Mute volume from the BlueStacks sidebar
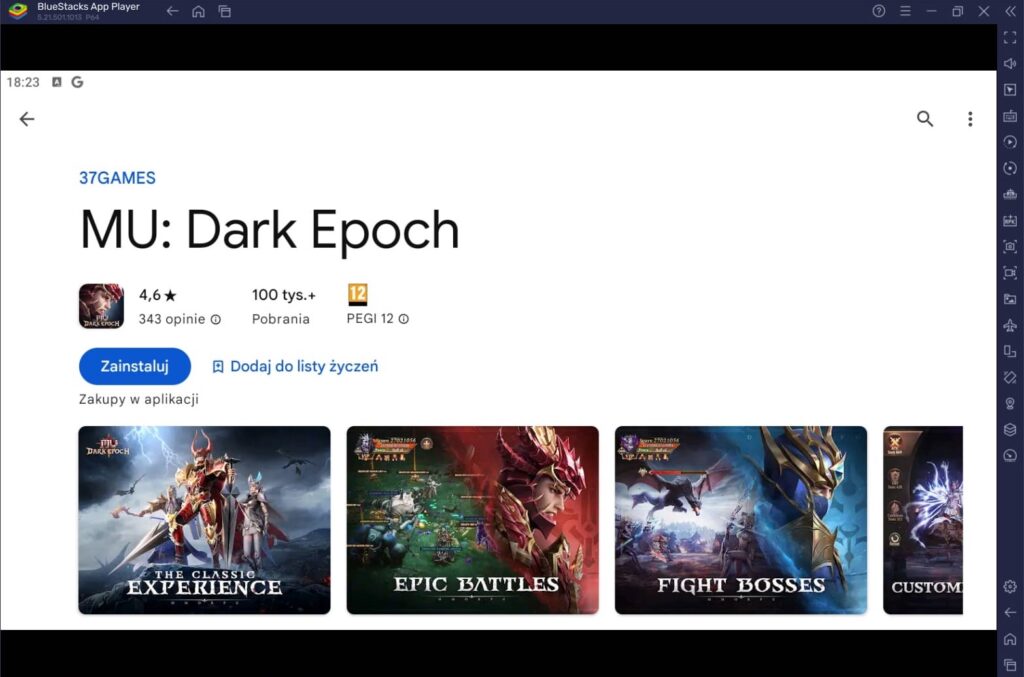This screenshot has height=677, width=1024. click(1010, 63)
